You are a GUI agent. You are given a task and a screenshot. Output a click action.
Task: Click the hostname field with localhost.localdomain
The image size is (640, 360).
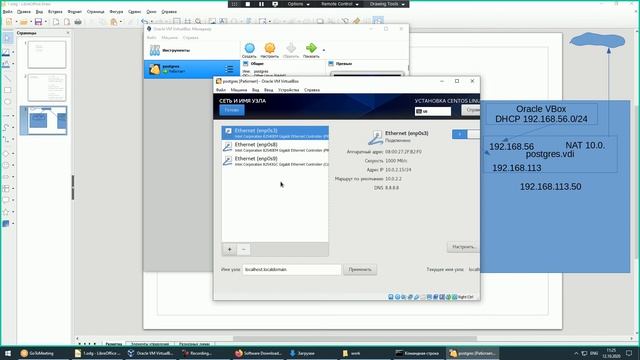tap(291, 269)
